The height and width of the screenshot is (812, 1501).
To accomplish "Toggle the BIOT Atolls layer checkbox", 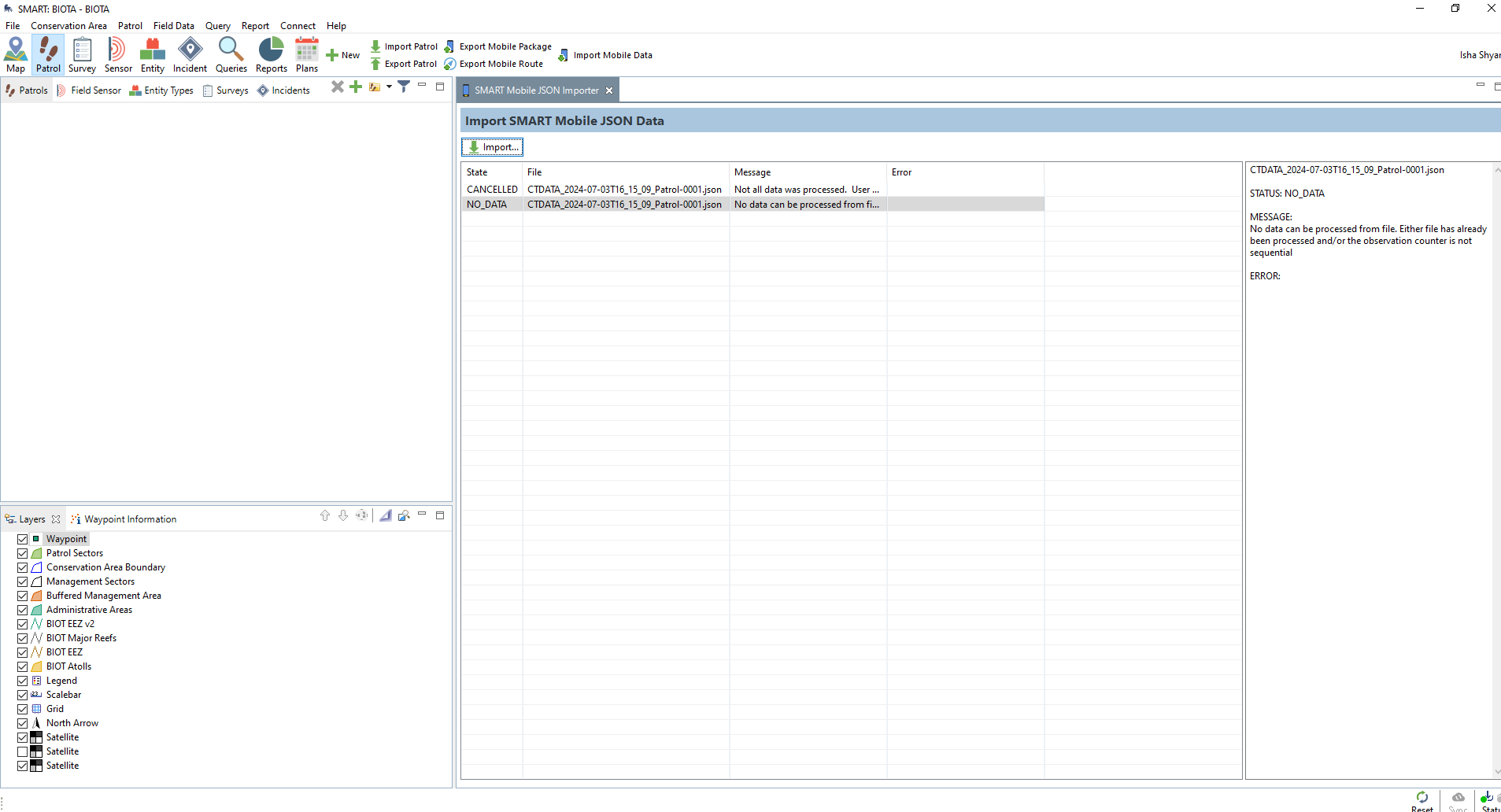I will (x=23, y=666).
